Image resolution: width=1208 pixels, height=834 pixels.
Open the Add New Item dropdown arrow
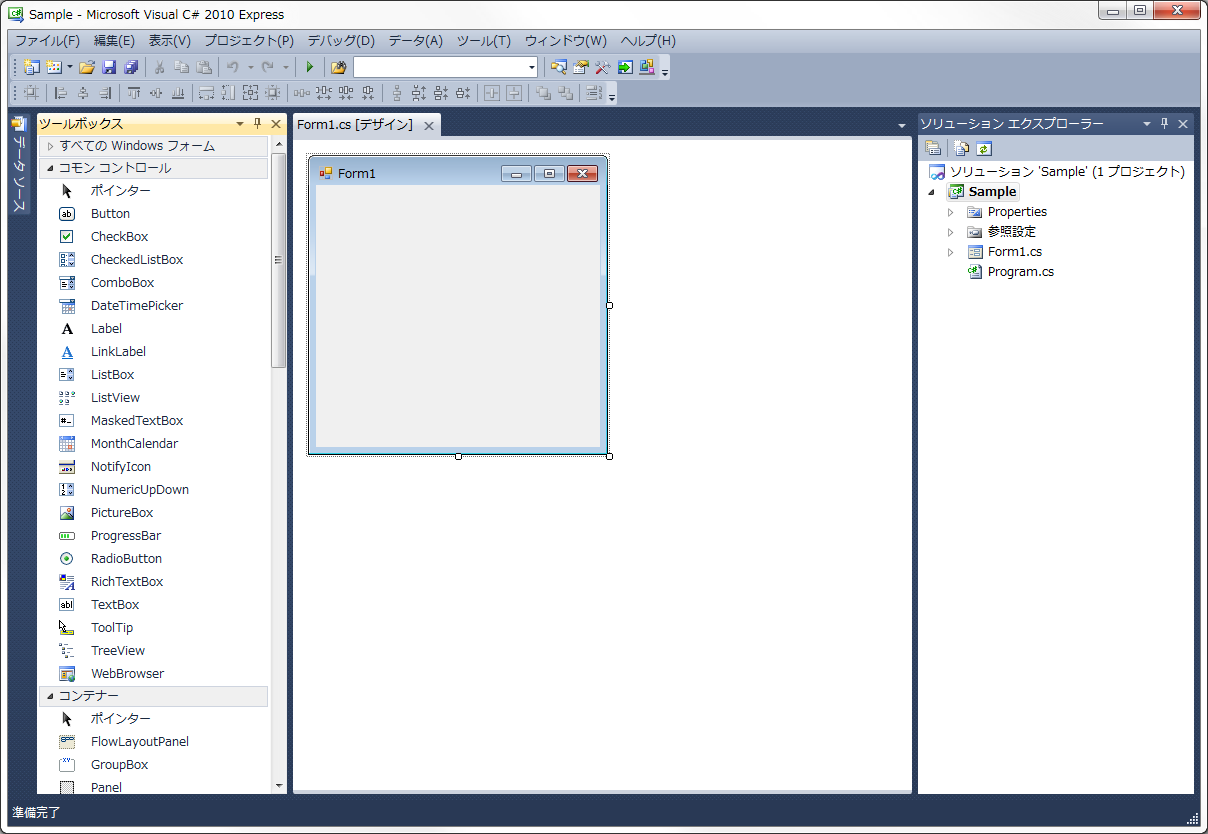69,67
